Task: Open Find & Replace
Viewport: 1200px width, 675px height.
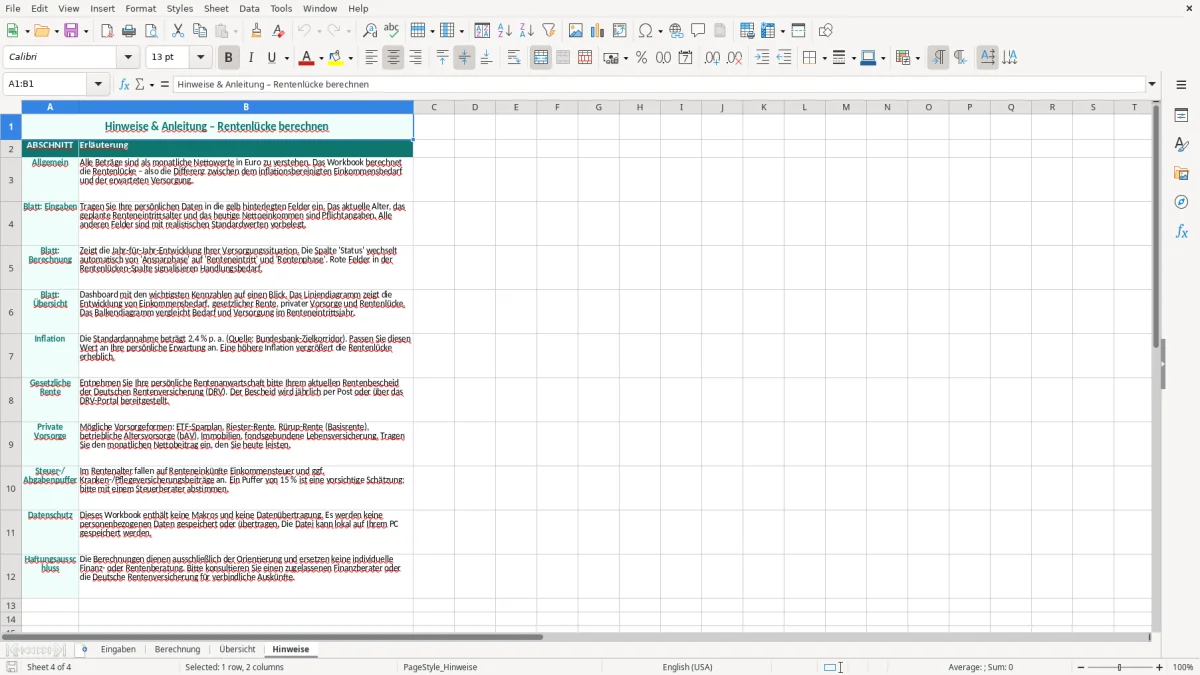Action: click(x=370, y=31)
